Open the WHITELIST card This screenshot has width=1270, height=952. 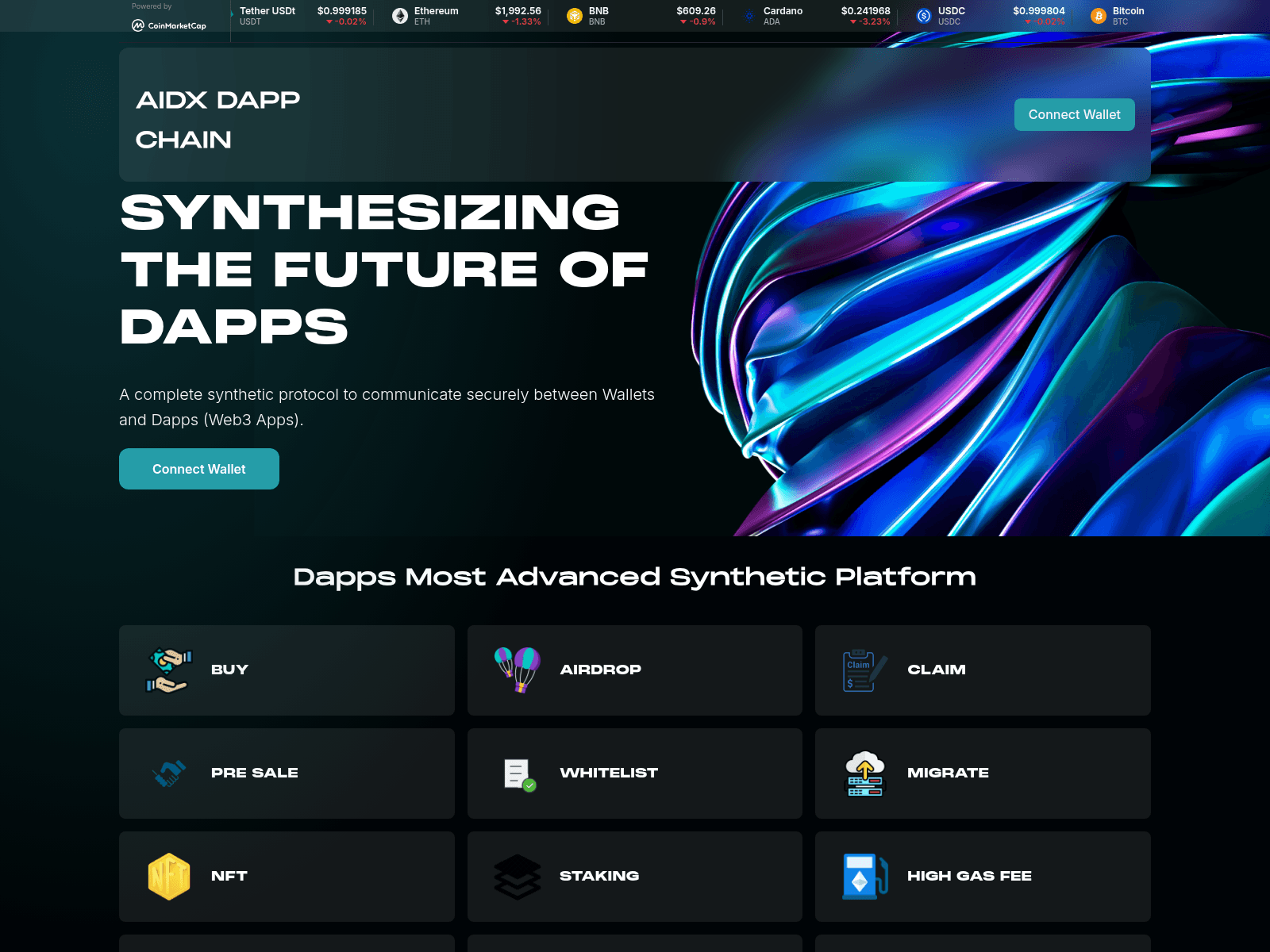pos(635,773)
